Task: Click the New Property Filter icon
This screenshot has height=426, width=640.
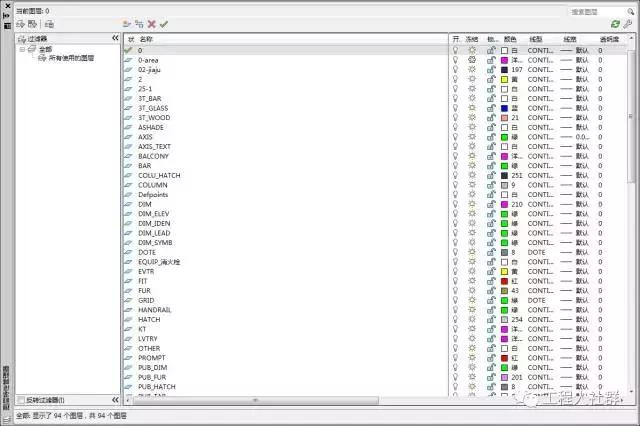Action: tap(20, 24)
